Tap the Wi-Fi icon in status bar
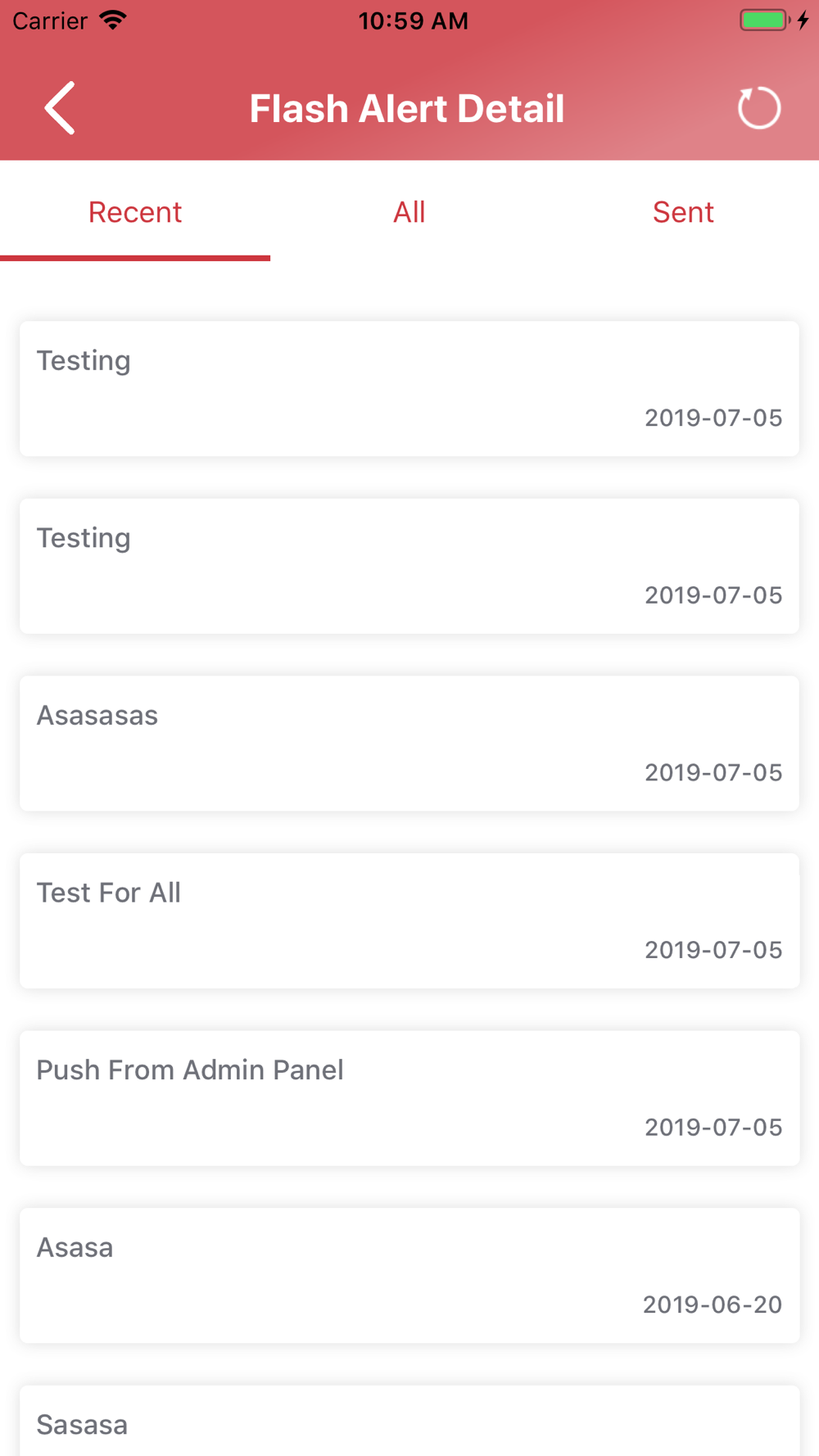819x1456 pixels. [113, 20]
